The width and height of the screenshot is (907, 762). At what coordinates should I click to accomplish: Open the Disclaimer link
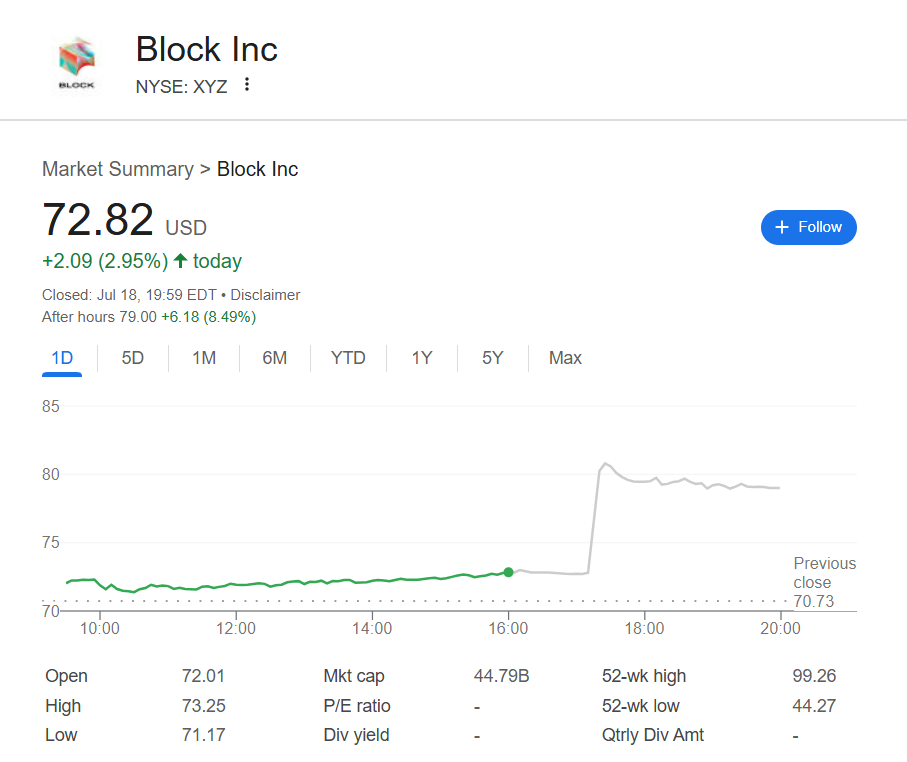coord(265,295)
